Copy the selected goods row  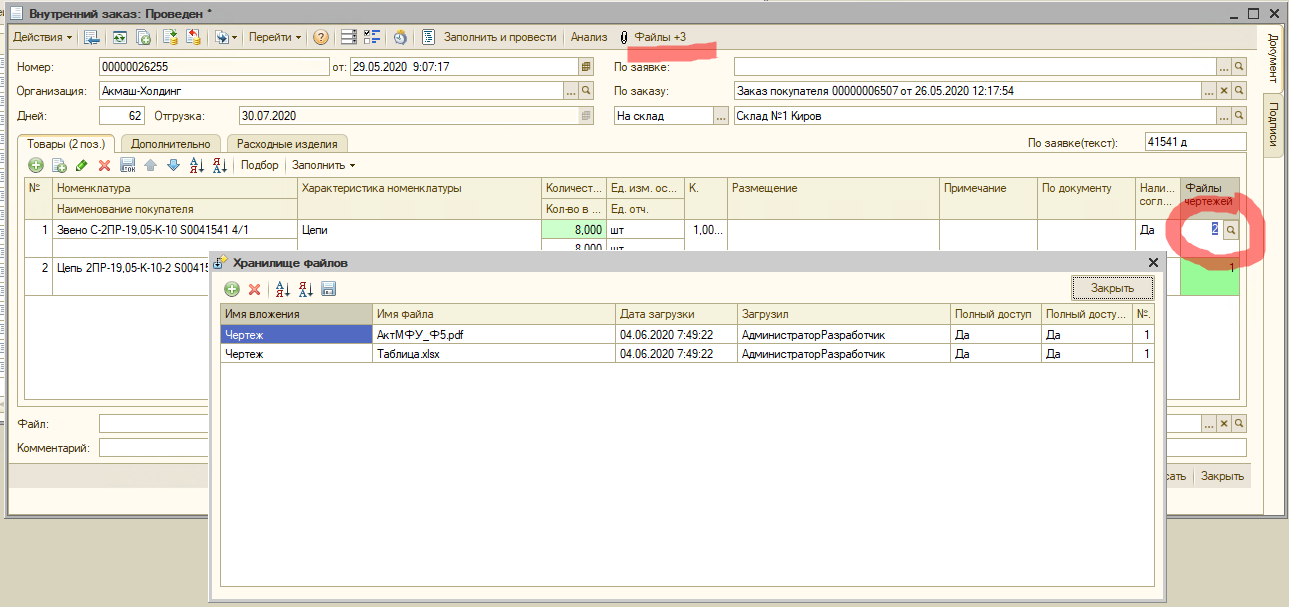point(59,165)
